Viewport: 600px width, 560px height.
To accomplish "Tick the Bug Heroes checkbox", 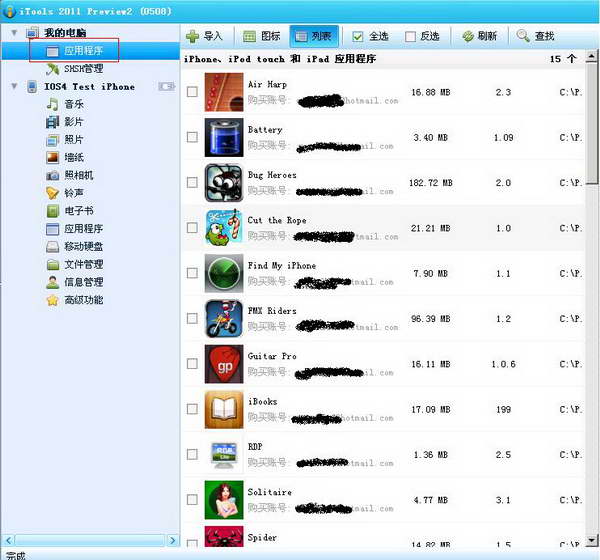I will coord(192,183).
